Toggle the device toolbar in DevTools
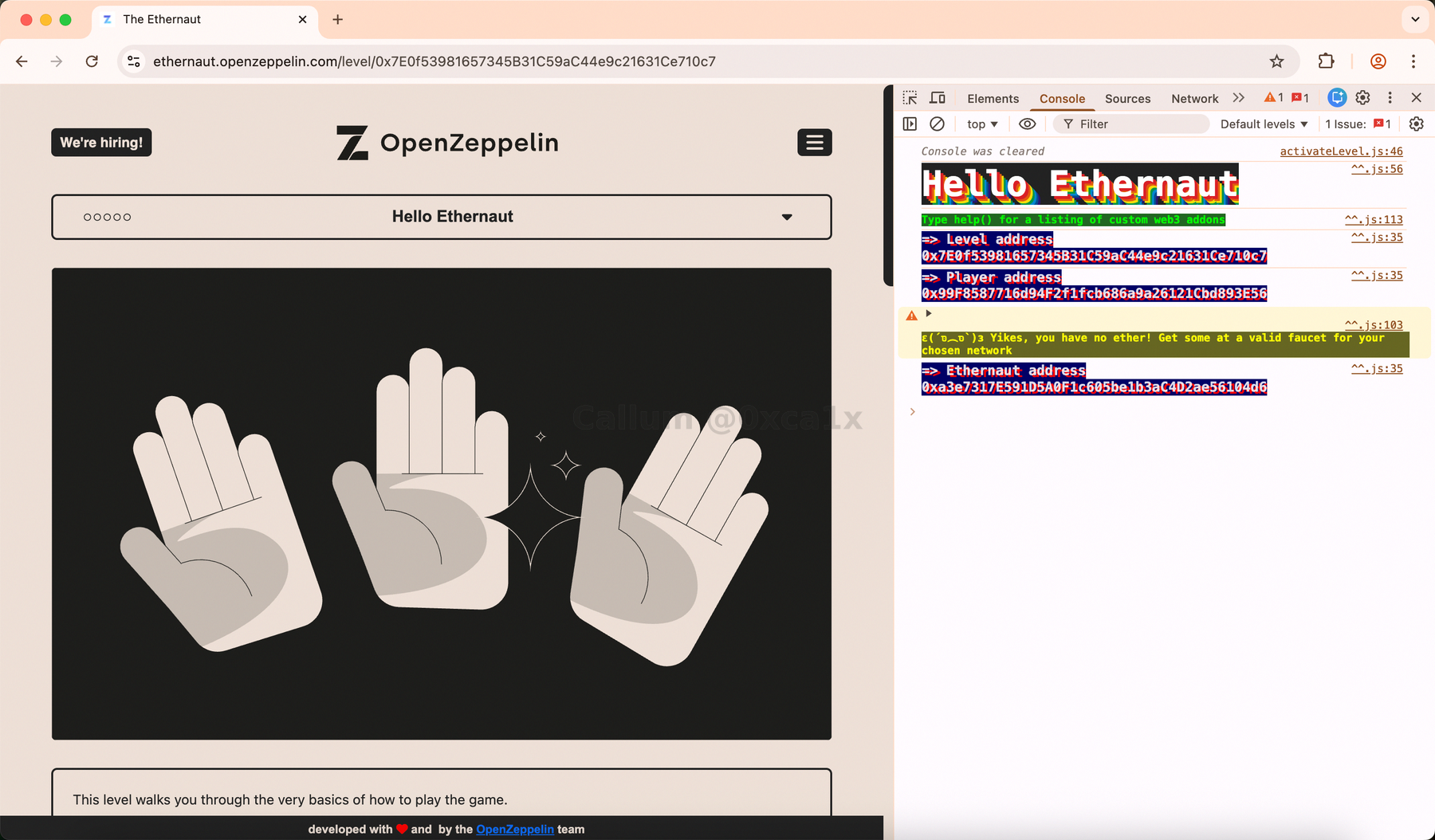The width and height of the screenshot is (1435, 840). click(938, 98)
